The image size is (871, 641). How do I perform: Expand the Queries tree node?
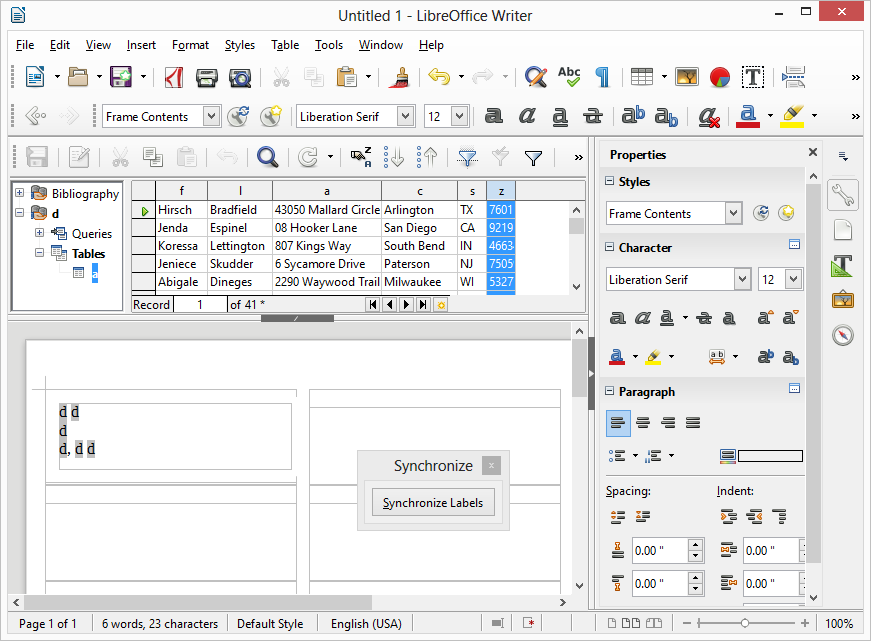coord(39,233)
